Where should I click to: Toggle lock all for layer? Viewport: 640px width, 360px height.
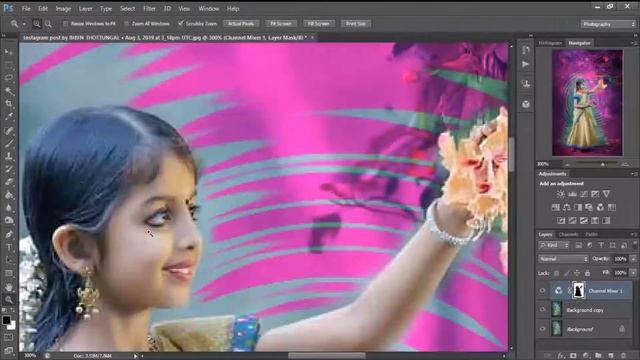(587, 273)
